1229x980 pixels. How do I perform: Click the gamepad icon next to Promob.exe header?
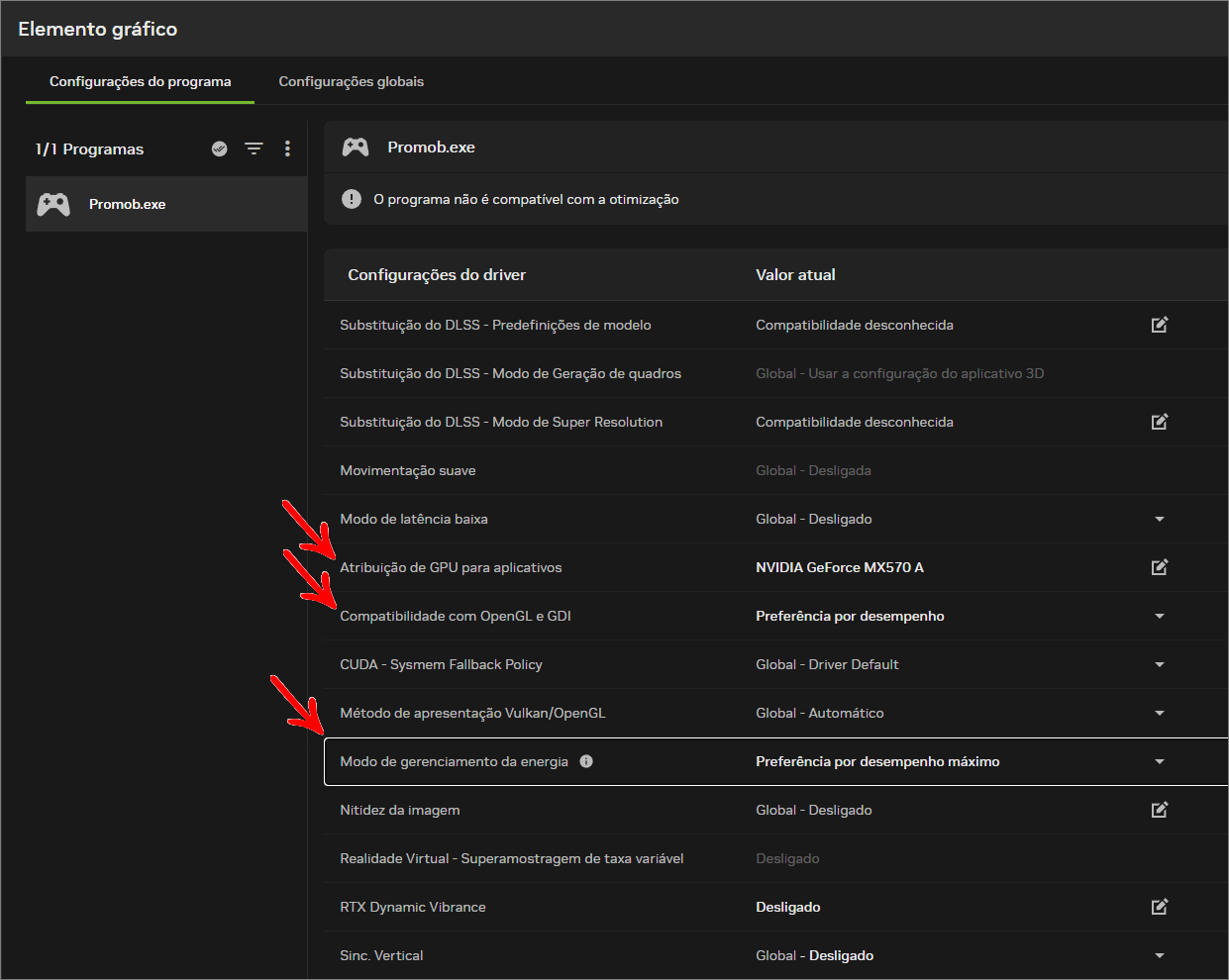click(x=356, y=147)
